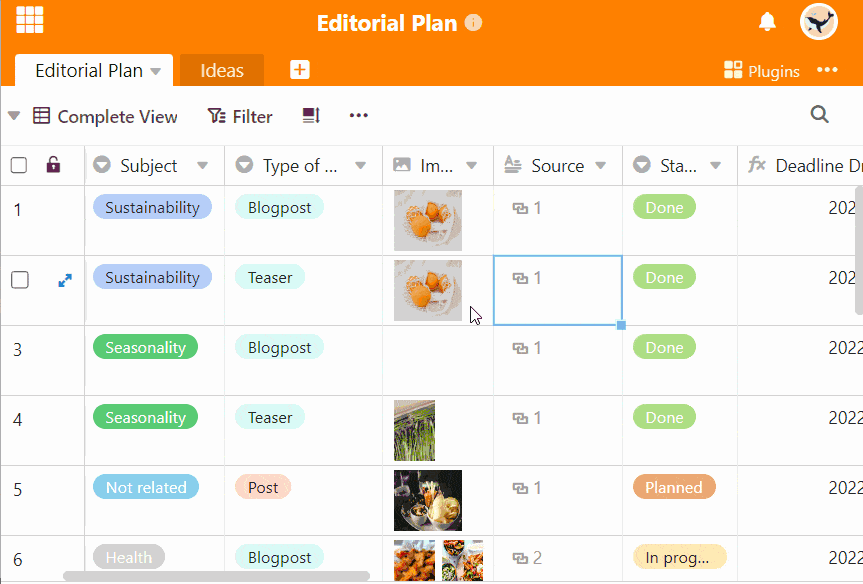Click the whale user avatar
Screen dimensions: 863x584
coord(818,22)
